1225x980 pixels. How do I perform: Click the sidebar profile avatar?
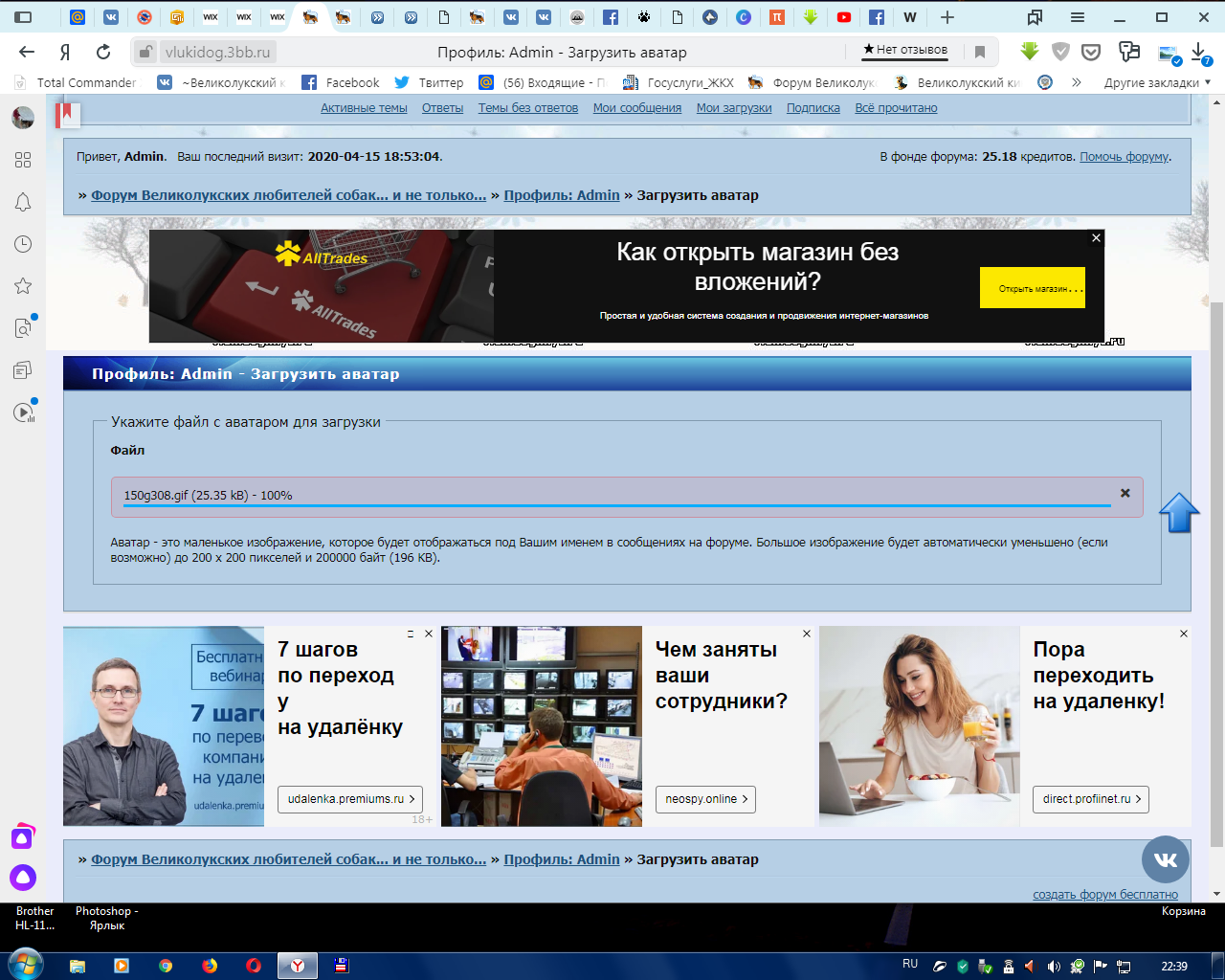(x=23, y=118)
